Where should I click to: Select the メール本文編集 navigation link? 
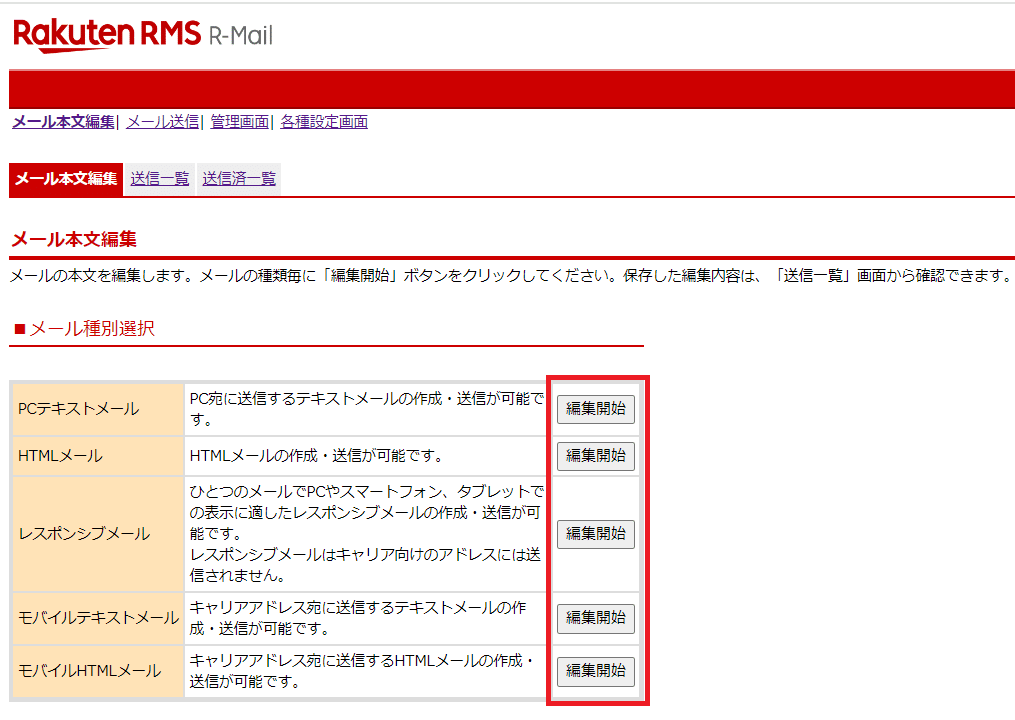(x=62, y=121)
